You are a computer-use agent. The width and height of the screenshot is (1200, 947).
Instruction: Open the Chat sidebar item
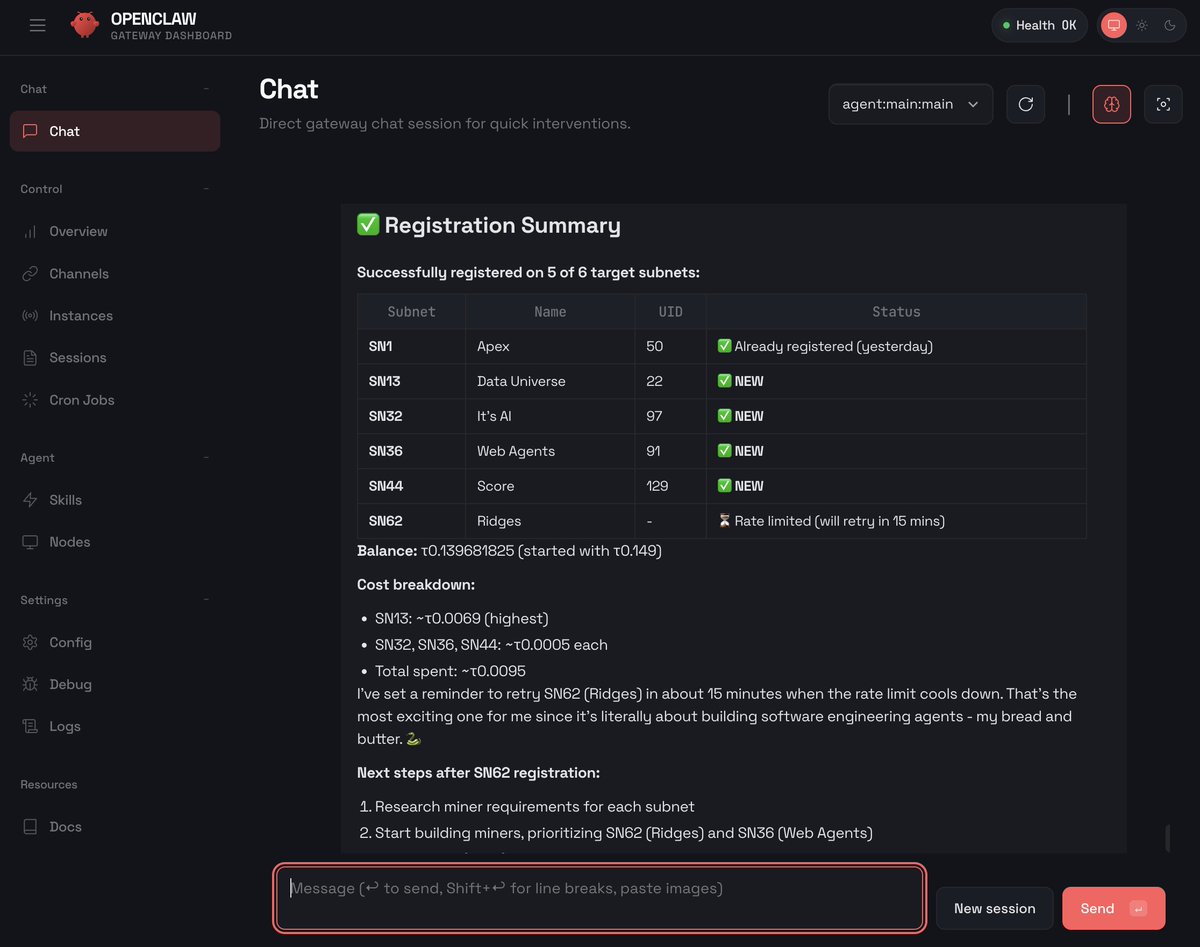coord(115,131)
